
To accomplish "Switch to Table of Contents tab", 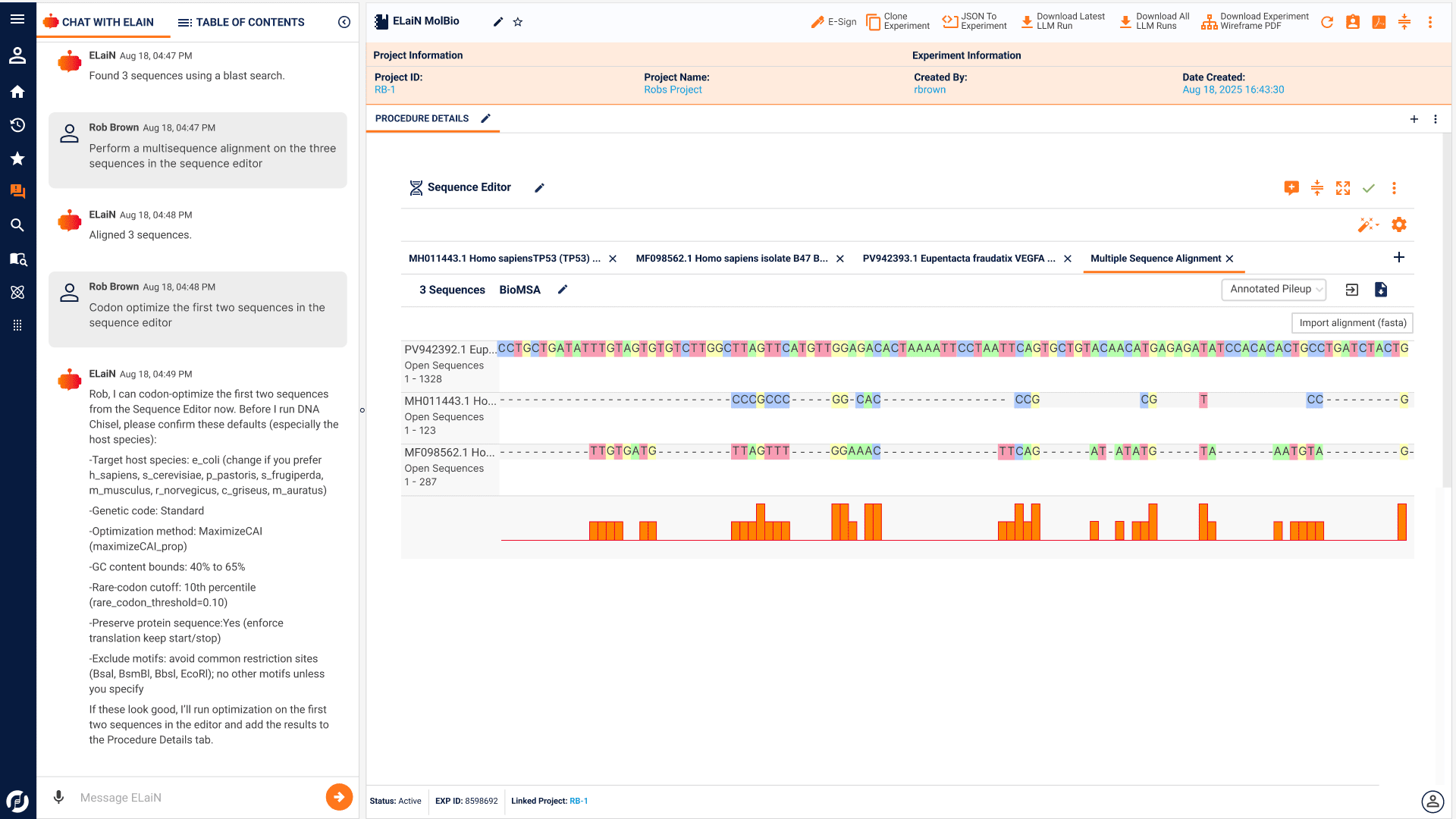I will pyautogui.click(x=241, y=22).
